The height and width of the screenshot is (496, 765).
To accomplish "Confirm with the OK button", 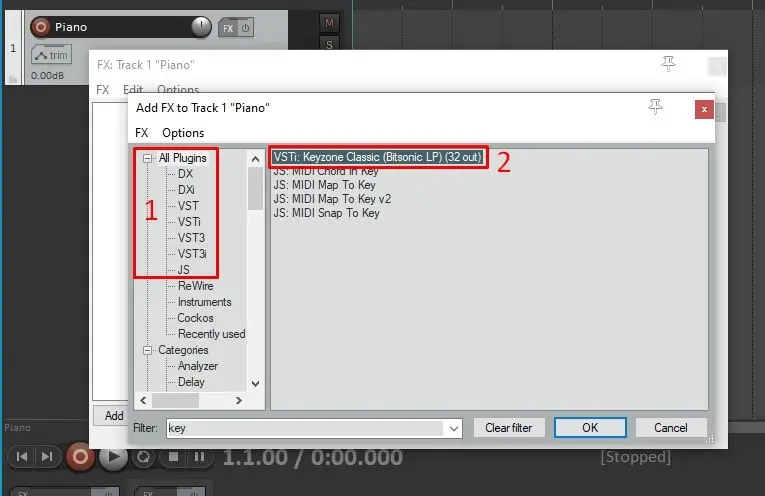I will pos(590,428).
